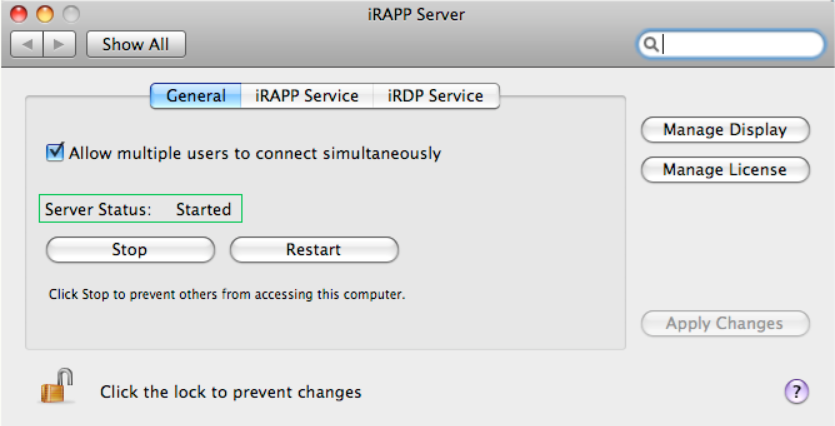Click the "Started" status value

click(203, 209)
